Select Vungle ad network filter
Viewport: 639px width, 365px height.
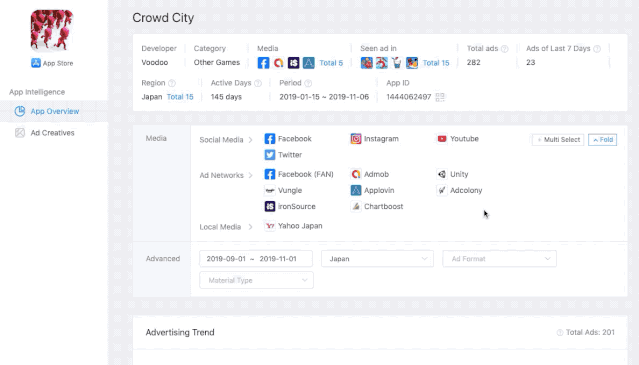(x=283, y=190)
